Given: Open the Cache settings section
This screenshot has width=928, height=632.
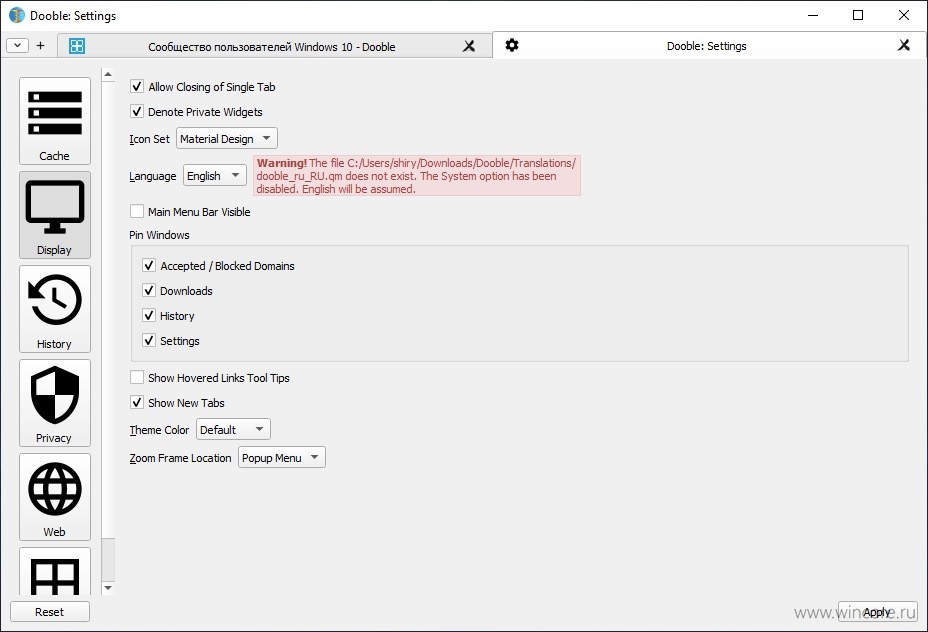Looking at the screenshot, I should pos(54,121).
